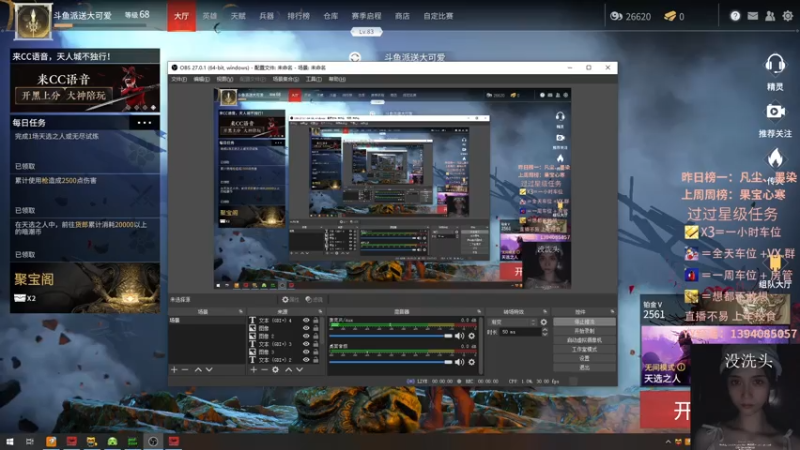This screenshot has width=800, height=450.
Task: Switch to the 排行榜 game tab
Action: (298, 16)
